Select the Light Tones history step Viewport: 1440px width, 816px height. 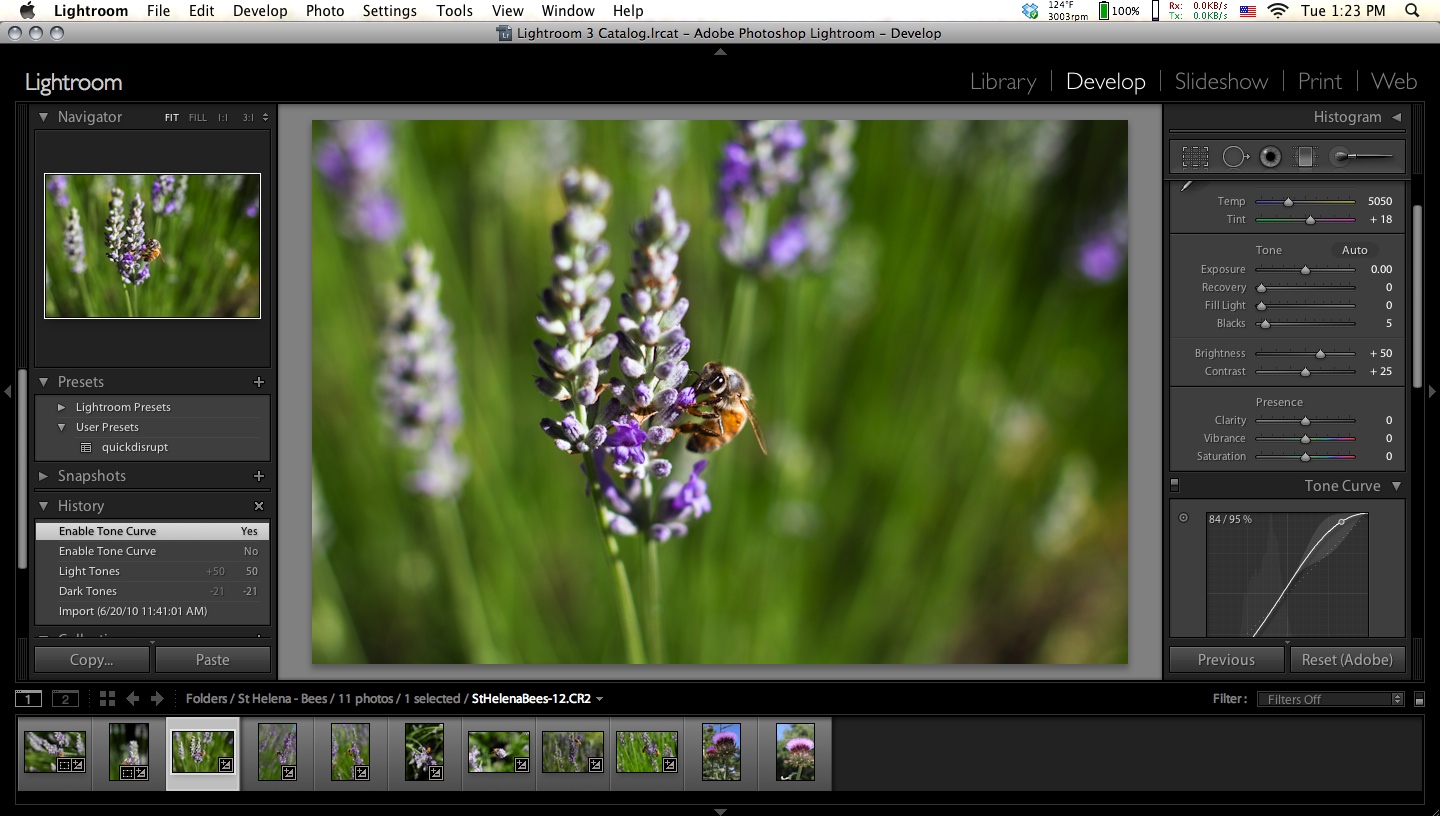click(x=152, y=571)
